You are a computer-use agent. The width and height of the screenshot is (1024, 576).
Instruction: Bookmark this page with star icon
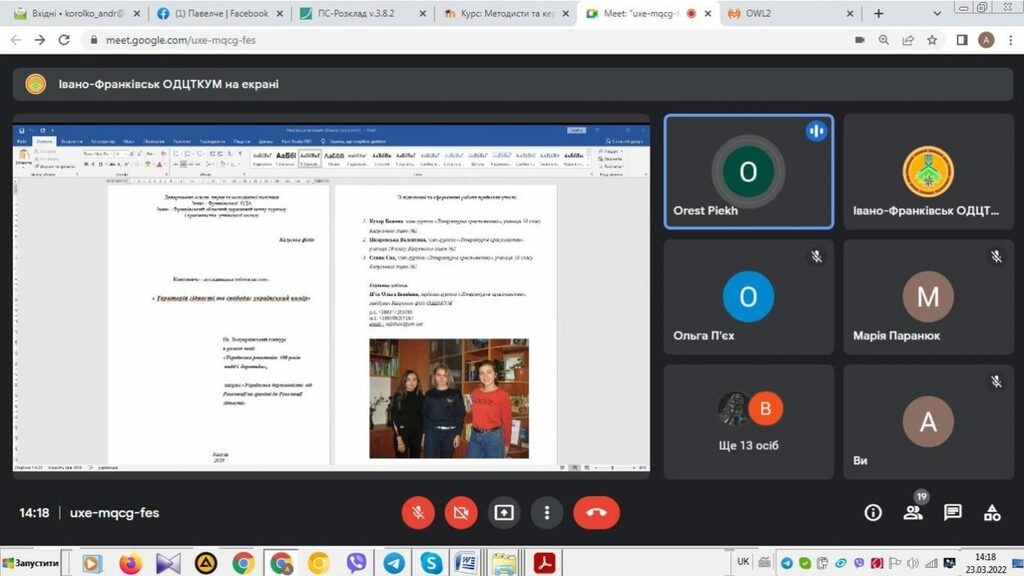point(932,40)
